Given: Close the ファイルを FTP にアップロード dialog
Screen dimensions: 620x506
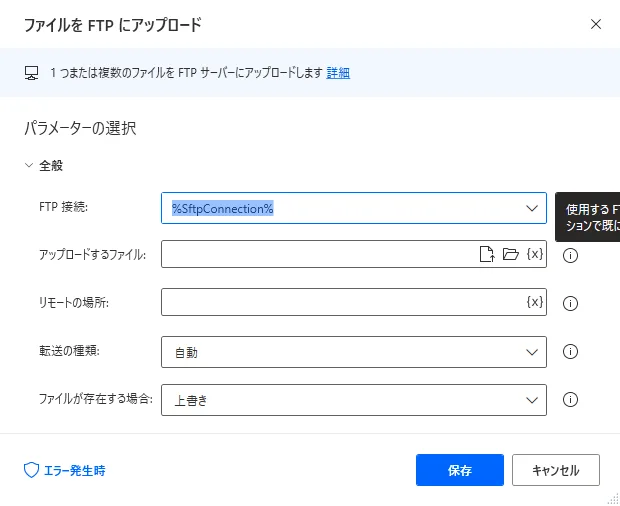Looking at the screenshot, I should [596, 23].
